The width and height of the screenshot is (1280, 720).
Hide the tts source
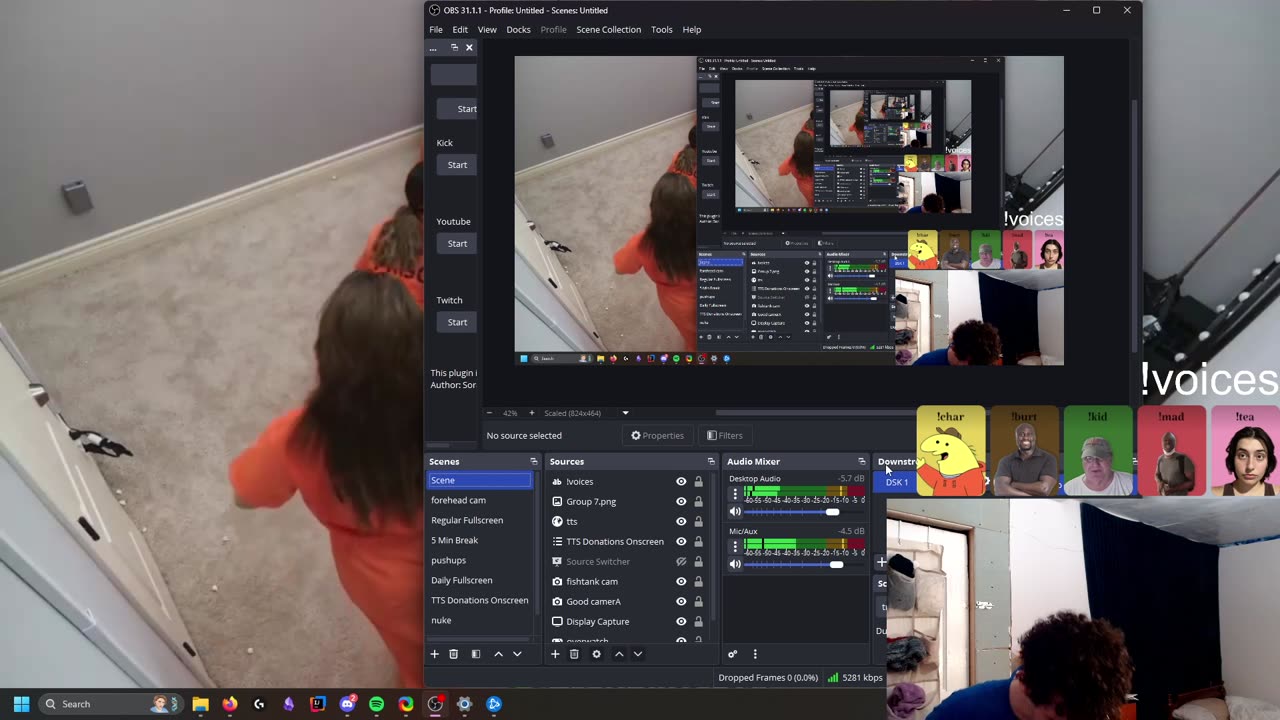tap(681, 521)
